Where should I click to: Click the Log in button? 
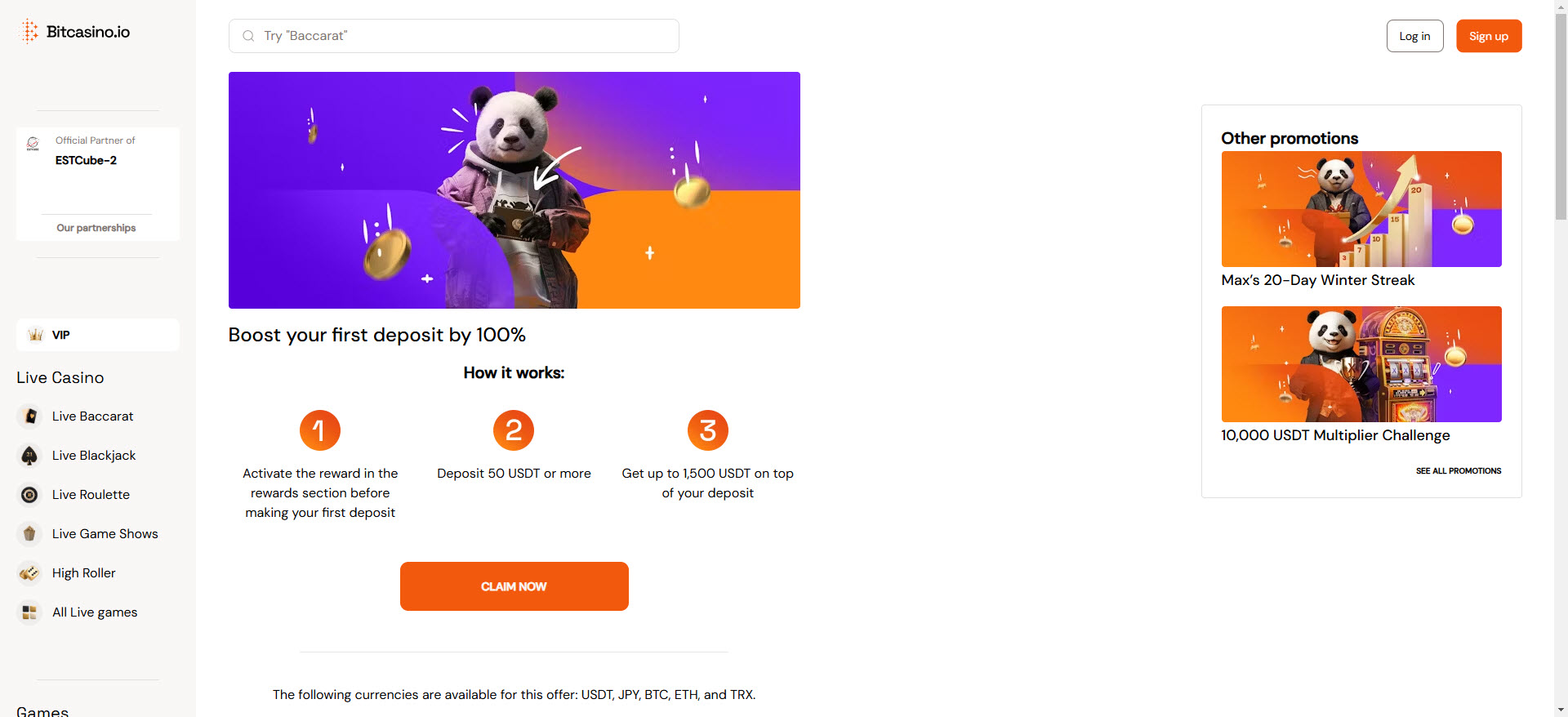coord(1414,36)
